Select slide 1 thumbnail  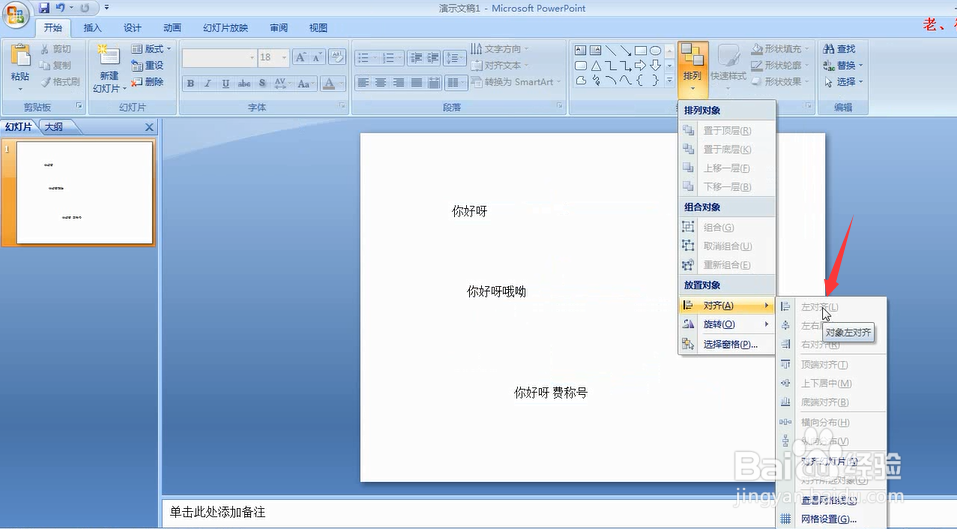point(84,192)
